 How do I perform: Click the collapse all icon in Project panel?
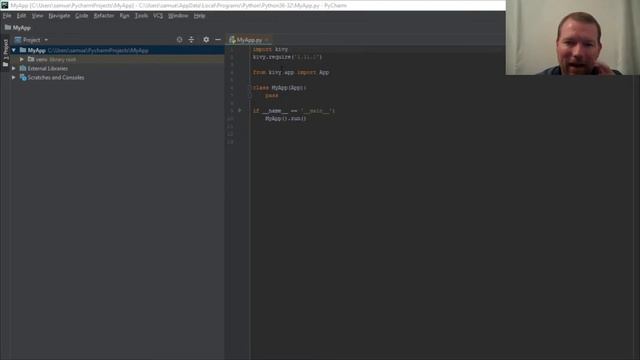click(191, 40)
